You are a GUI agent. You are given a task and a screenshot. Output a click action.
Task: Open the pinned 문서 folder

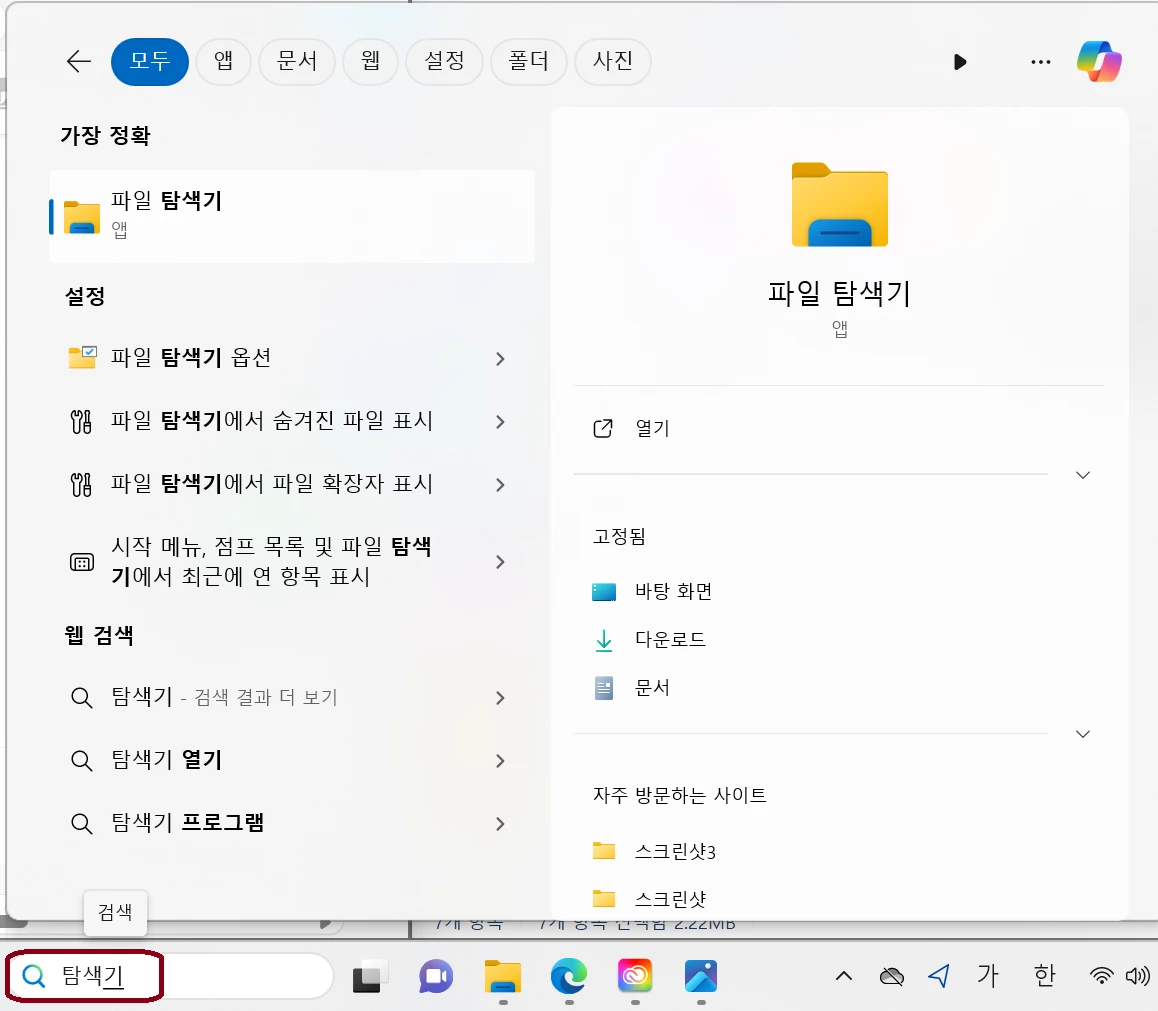coord(653,688)
